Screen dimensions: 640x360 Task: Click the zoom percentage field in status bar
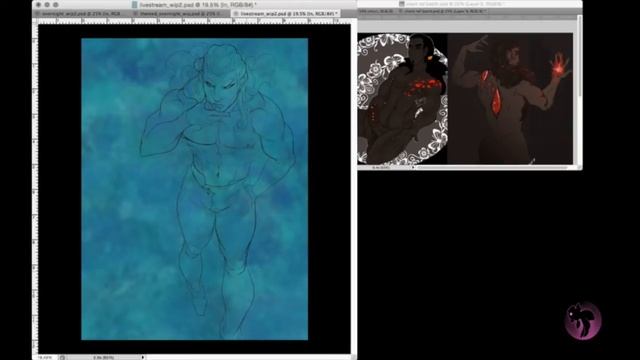click(45, 358)
